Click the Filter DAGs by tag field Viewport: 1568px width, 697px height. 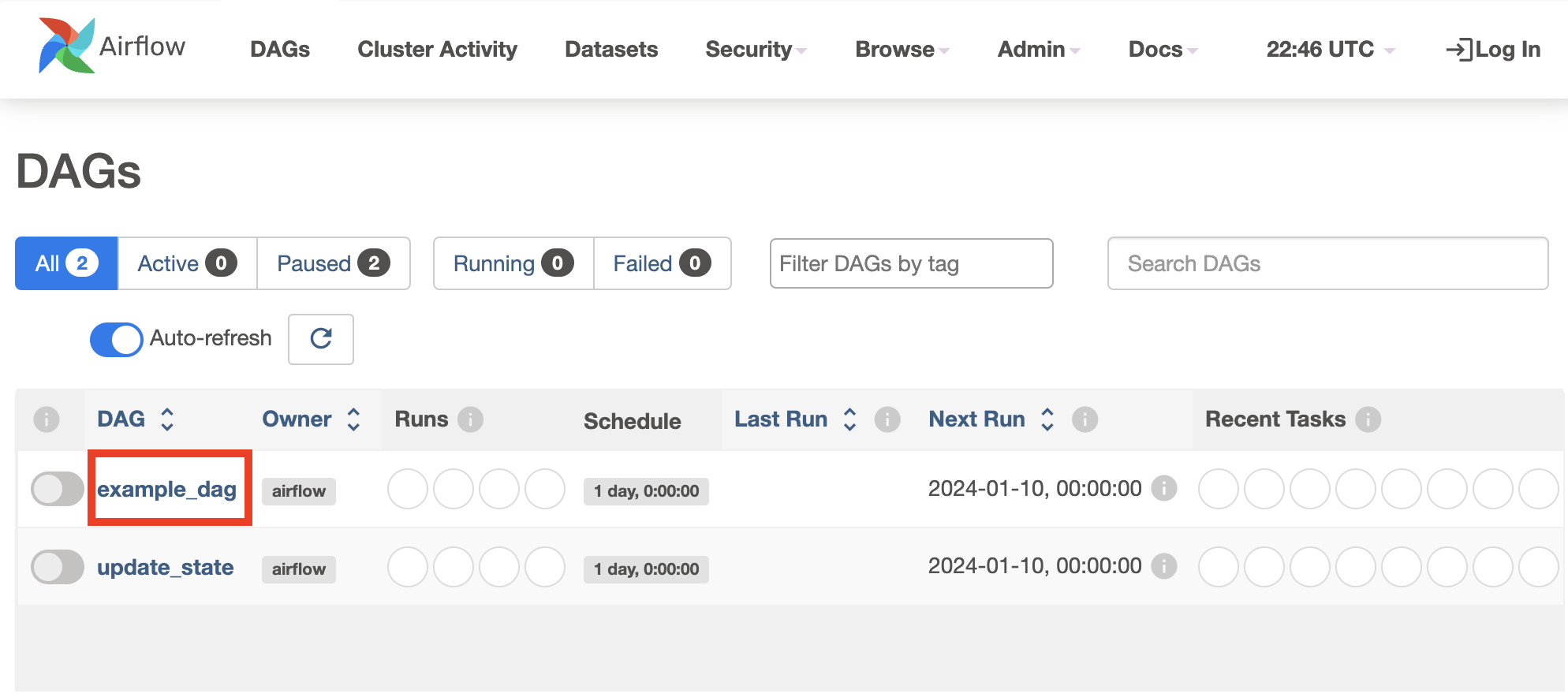click(911, 263)
